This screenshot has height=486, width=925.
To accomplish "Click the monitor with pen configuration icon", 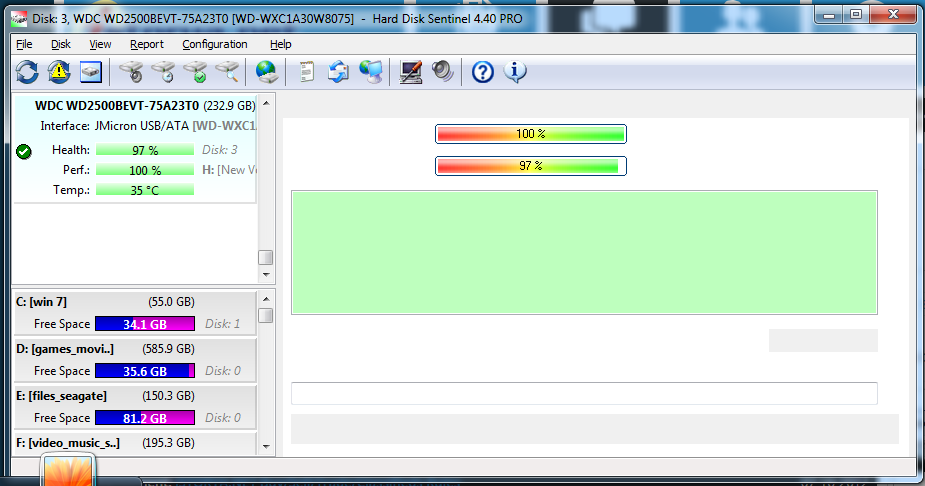I will tap(410, 71).
